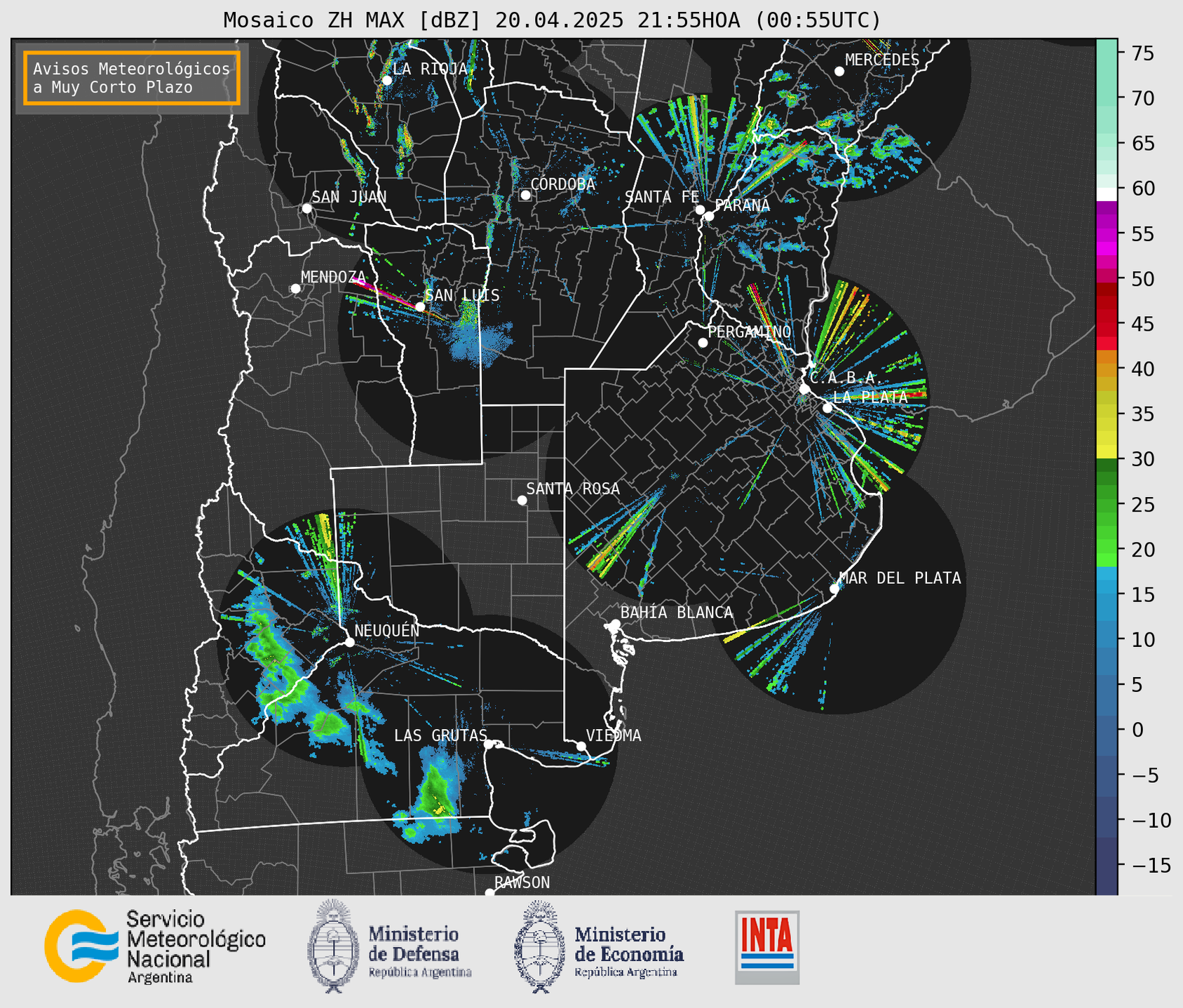Select the MENDOZA city marker
1183x1008 pixels.
[295, 289]
